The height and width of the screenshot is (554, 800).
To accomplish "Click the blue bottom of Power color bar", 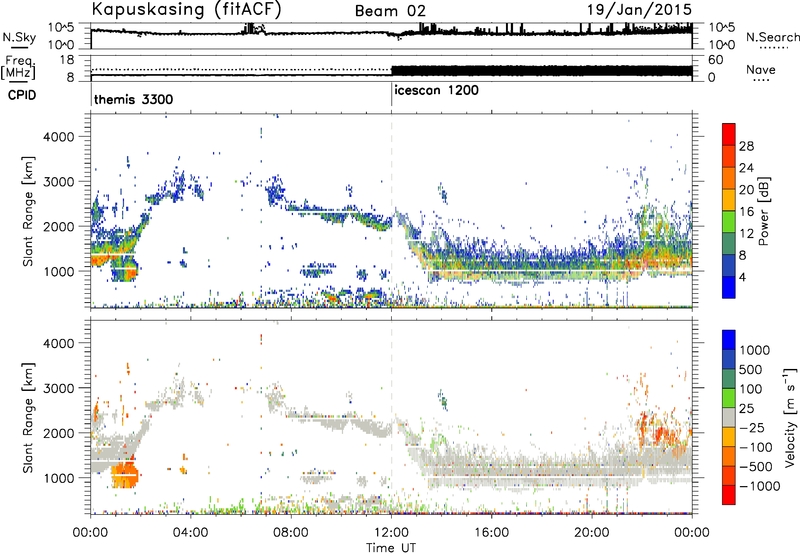I will [729, 288].
